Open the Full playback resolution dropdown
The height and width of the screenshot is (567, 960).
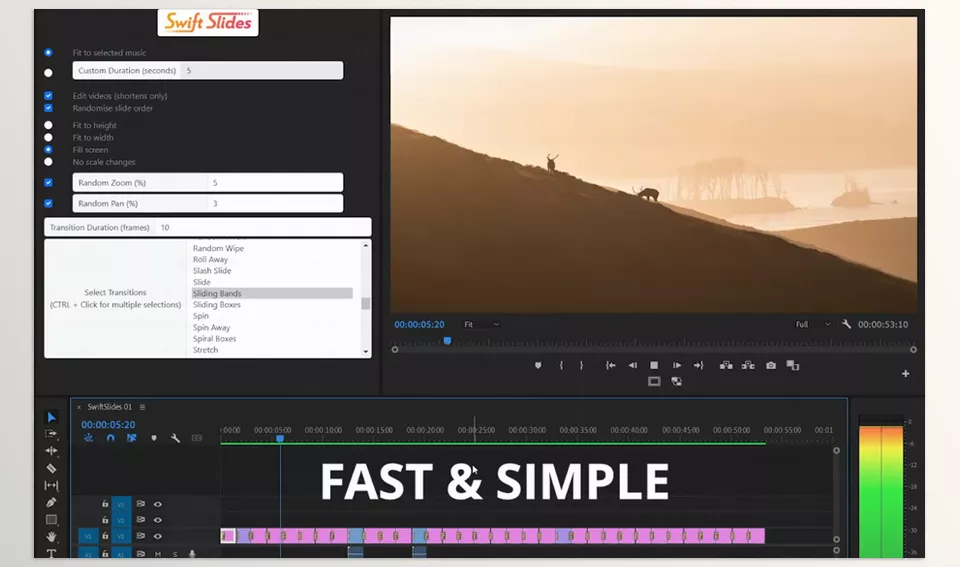[813, 324]
